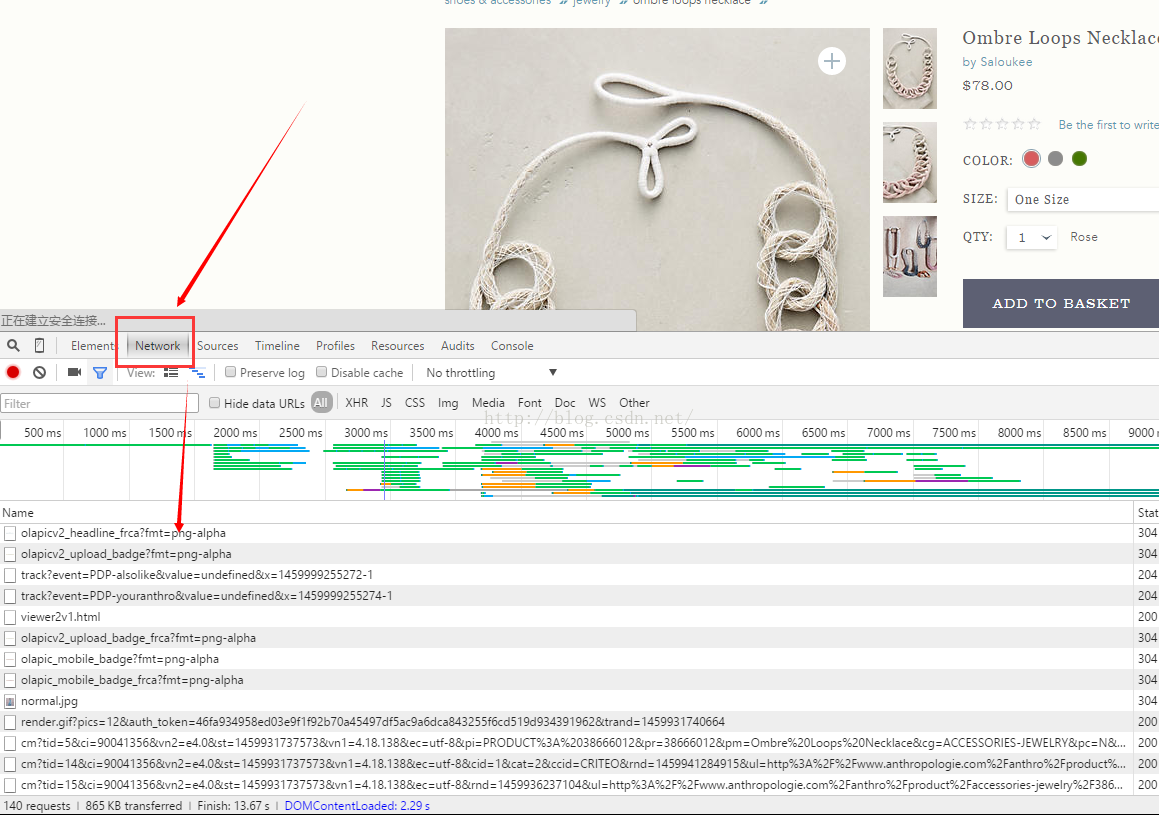Select the red color swatch

(x=1031, y=159)
